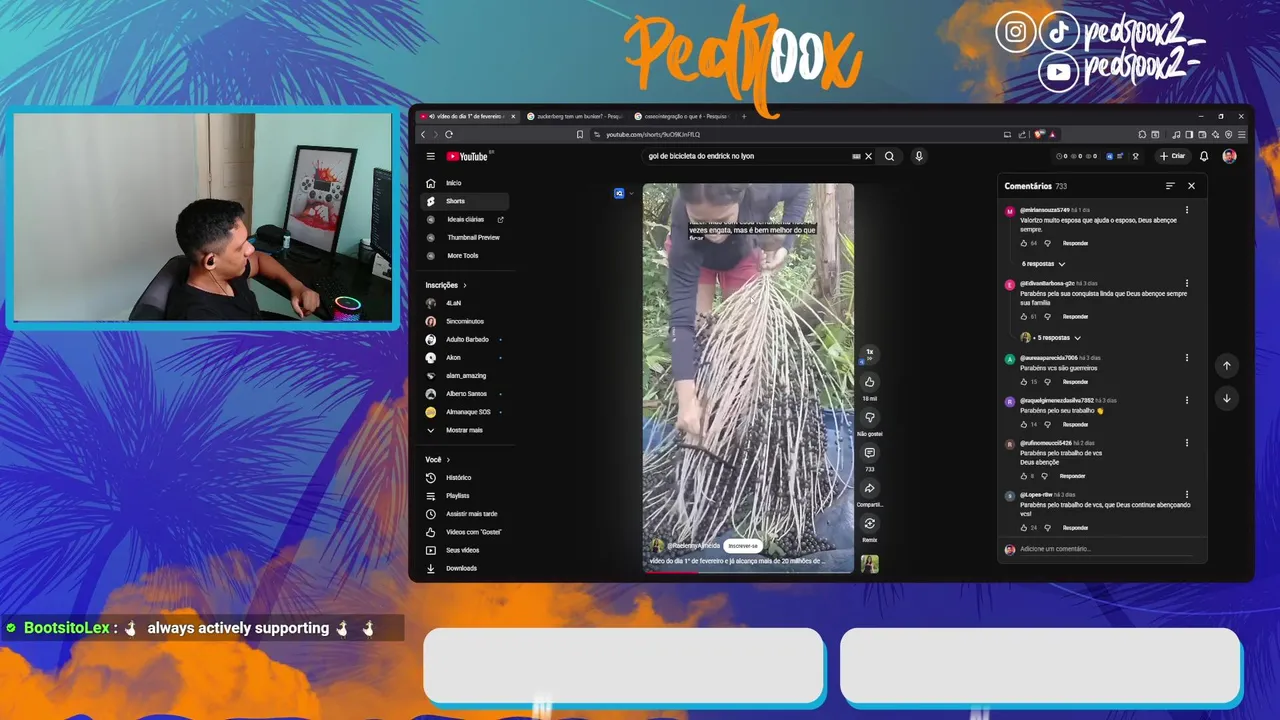Switch to the osseointegração search tab
The image size is (1280, 720).
(x=680, y=116)
